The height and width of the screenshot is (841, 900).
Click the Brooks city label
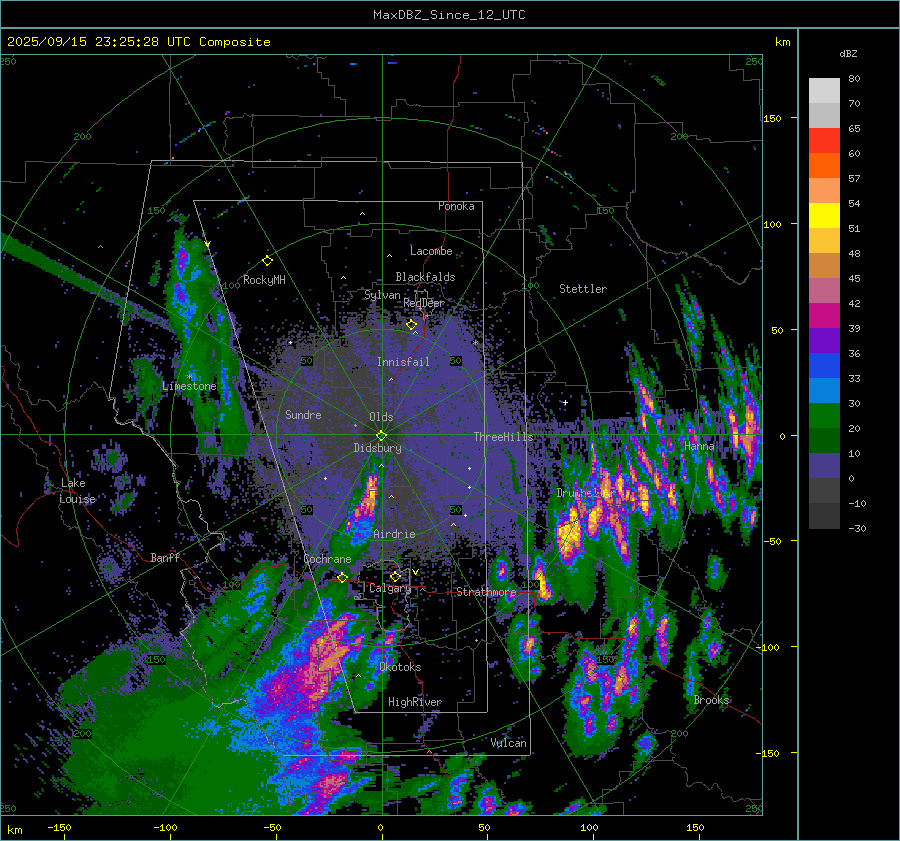pyautogui.click(x=712, y=700)
